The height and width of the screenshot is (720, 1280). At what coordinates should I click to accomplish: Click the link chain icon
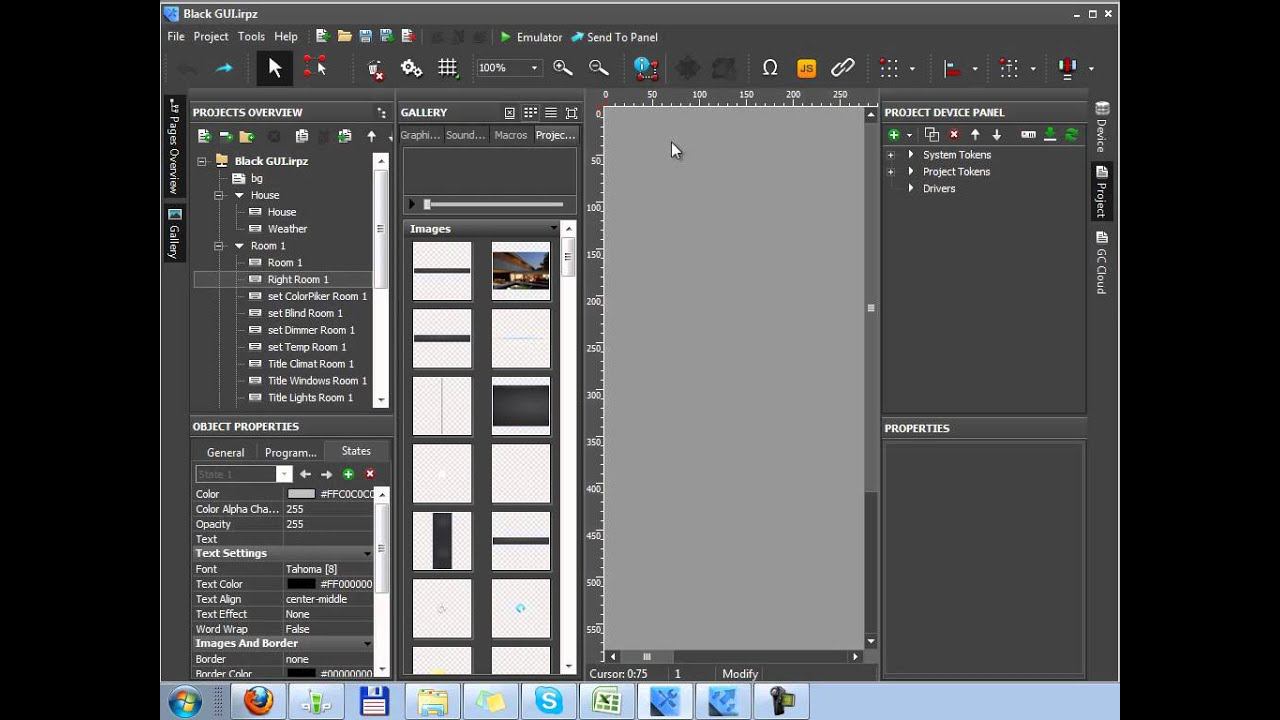pos(843,68)
